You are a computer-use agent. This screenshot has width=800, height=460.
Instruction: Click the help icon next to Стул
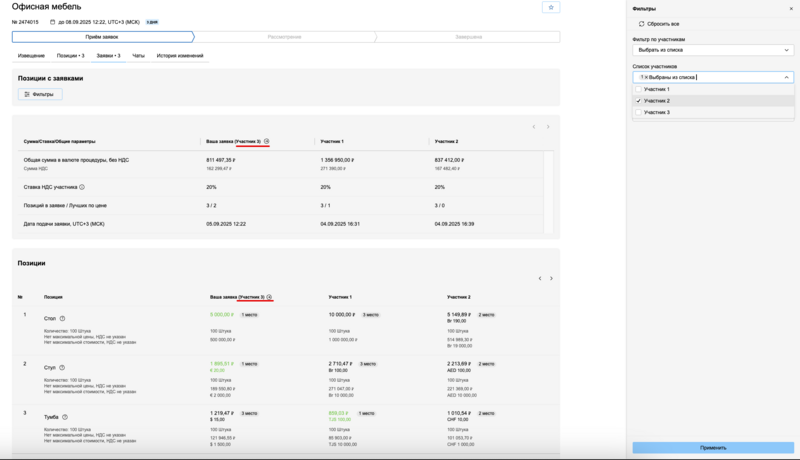tap(62, 366)
